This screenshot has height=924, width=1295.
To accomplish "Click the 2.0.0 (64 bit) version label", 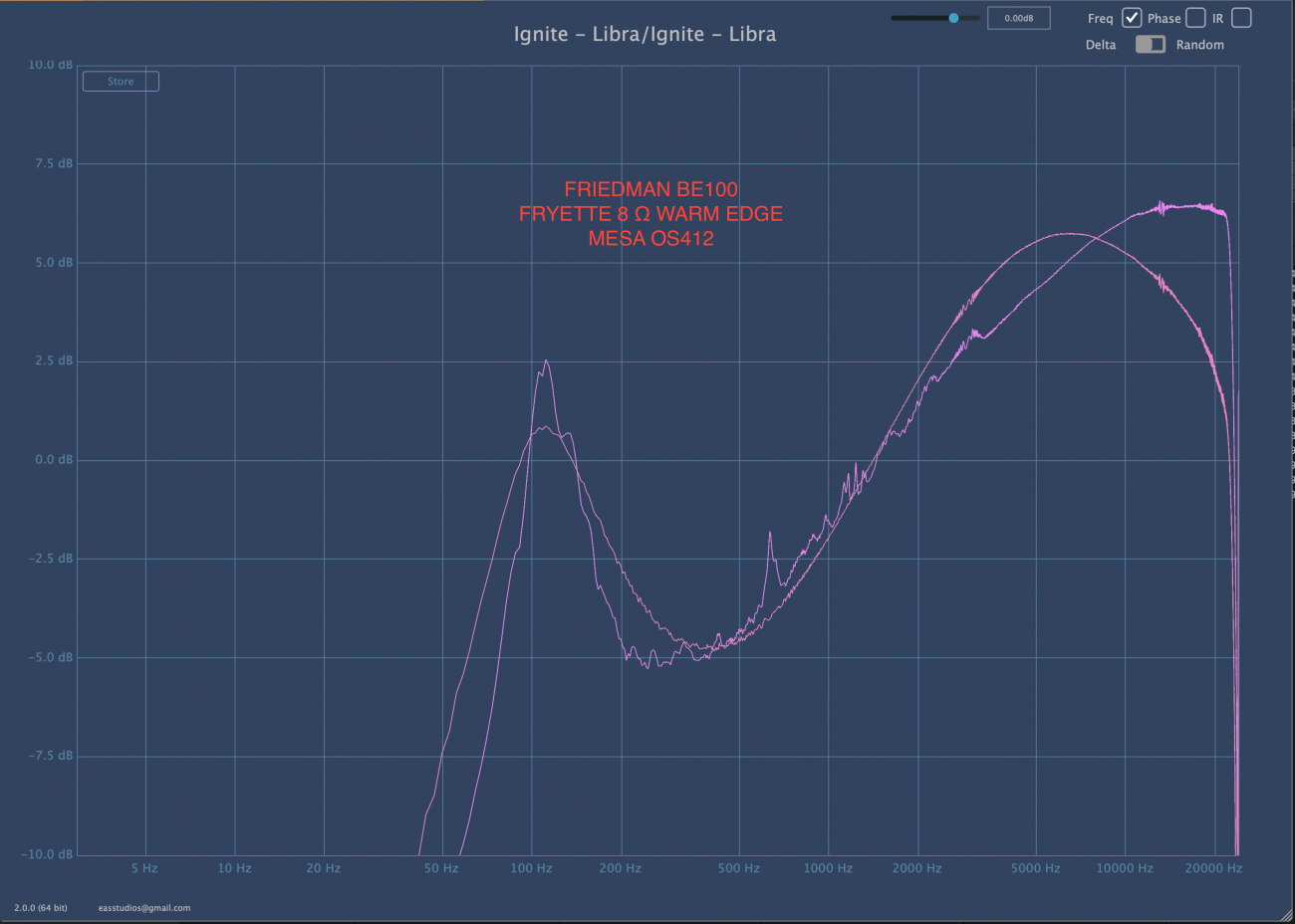I will point(41,908).
